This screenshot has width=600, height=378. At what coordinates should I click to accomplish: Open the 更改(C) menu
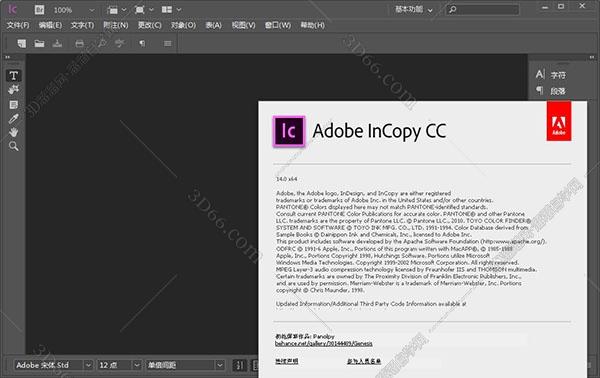pyautogui.click(x=150, y=25)
